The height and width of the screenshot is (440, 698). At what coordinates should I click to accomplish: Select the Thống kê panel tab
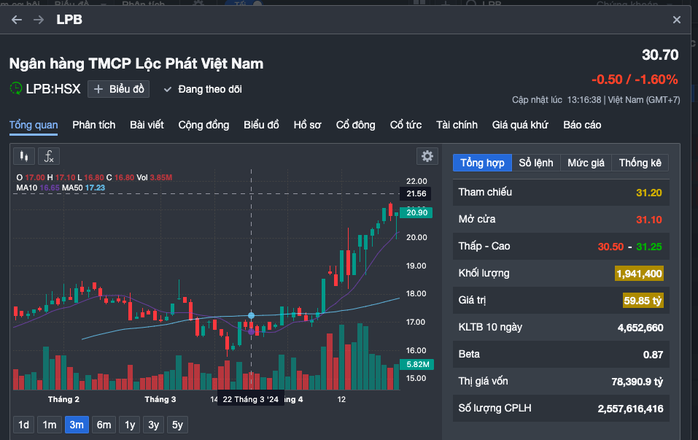click(x=640, y=163)
